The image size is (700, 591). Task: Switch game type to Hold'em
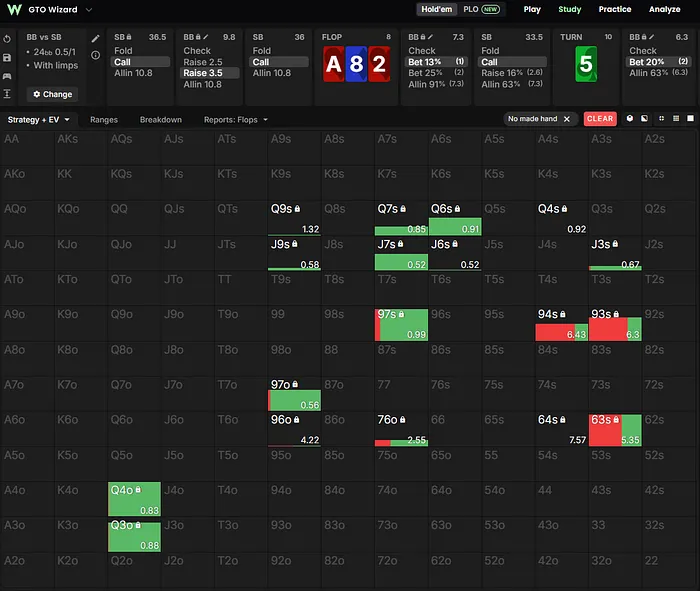(437, 9)
